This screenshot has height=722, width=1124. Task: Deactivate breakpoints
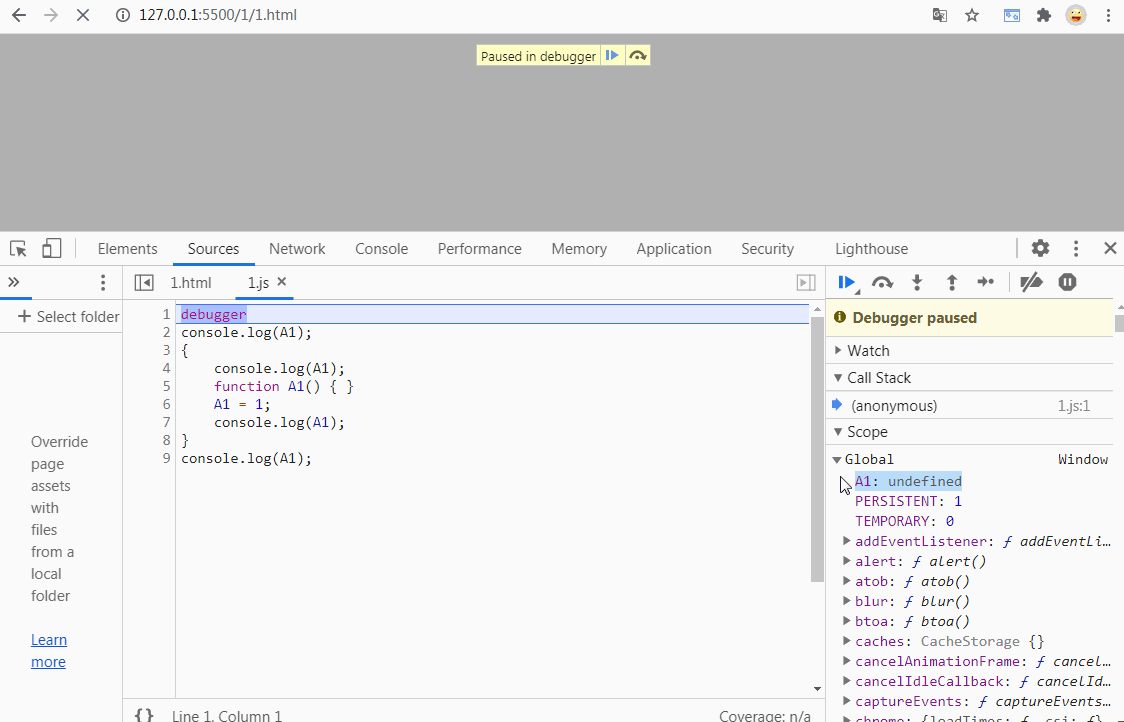(x=1031, y=282)
